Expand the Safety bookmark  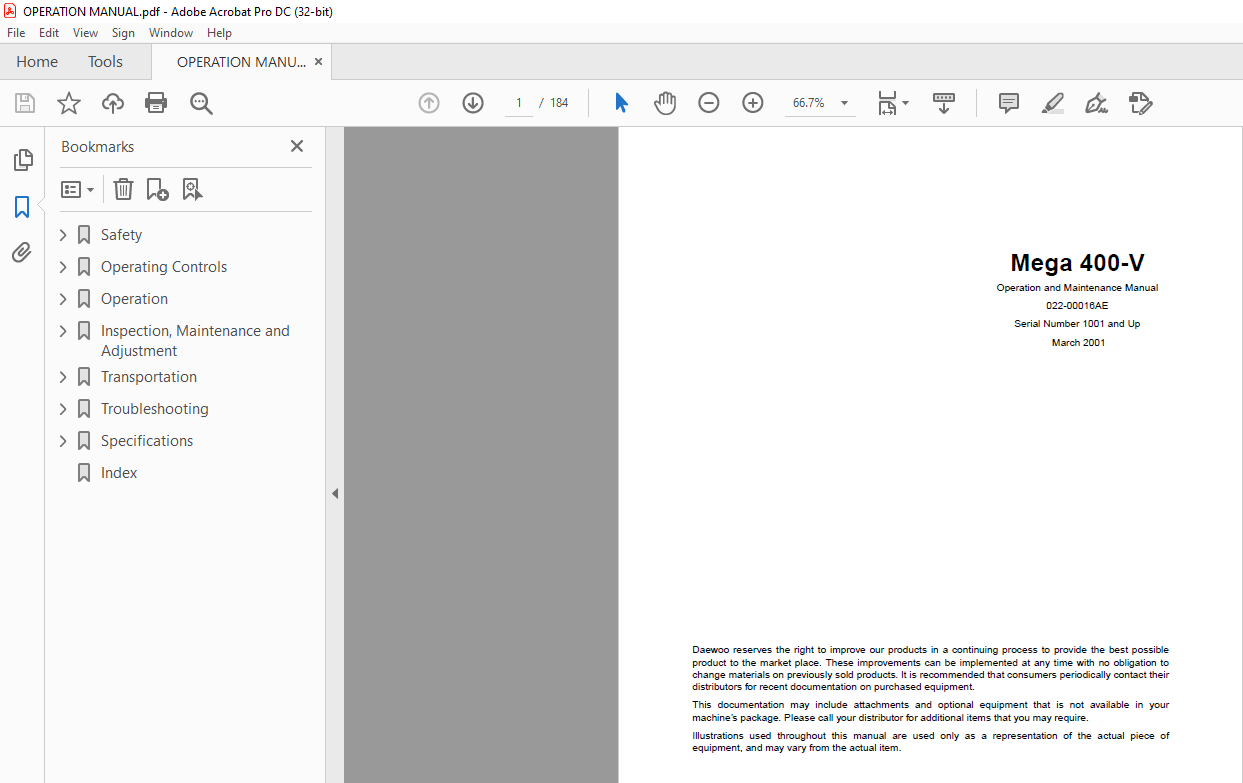click(x=63, y=235)
